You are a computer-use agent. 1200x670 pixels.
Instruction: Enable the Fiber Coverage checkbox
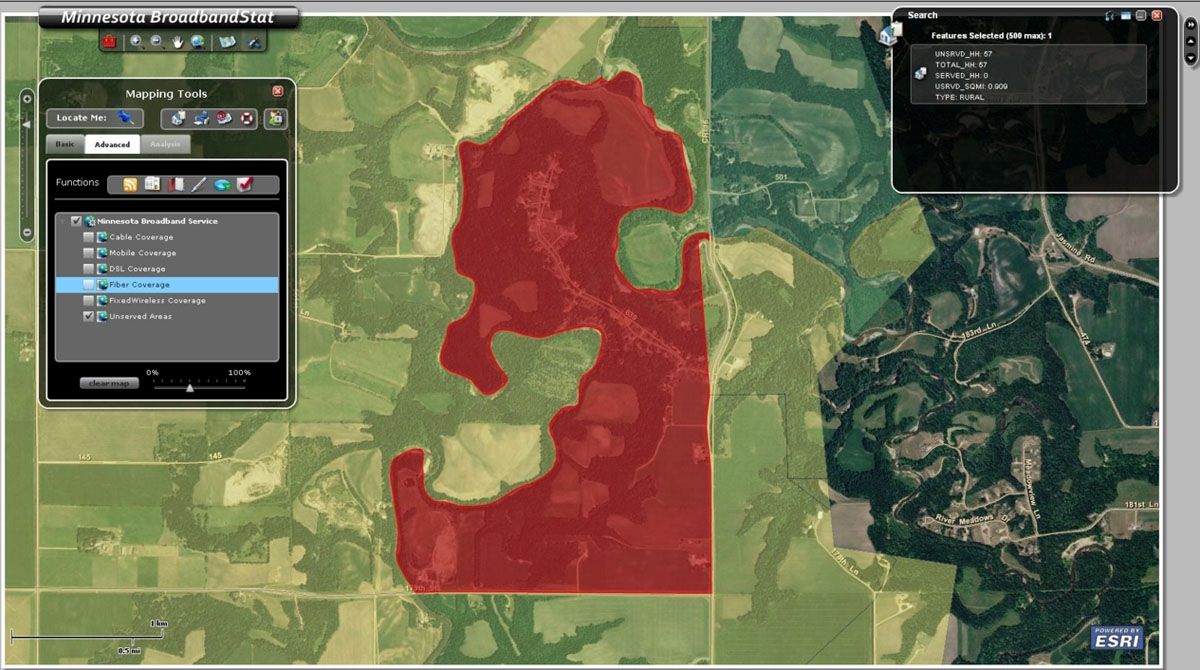tap(88, 285)
